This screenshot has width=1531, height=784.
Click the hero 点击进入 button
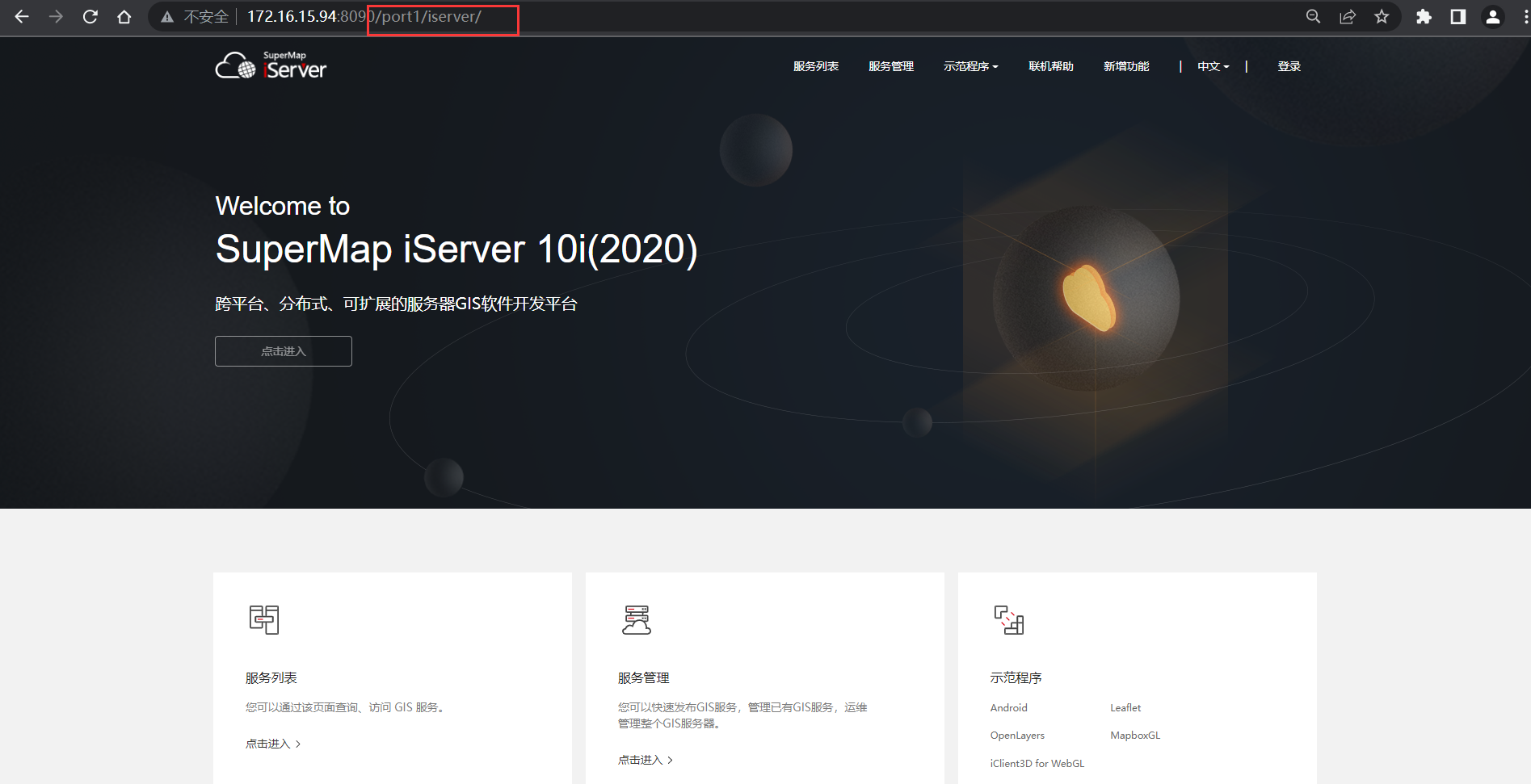click(x=284, y=351)
